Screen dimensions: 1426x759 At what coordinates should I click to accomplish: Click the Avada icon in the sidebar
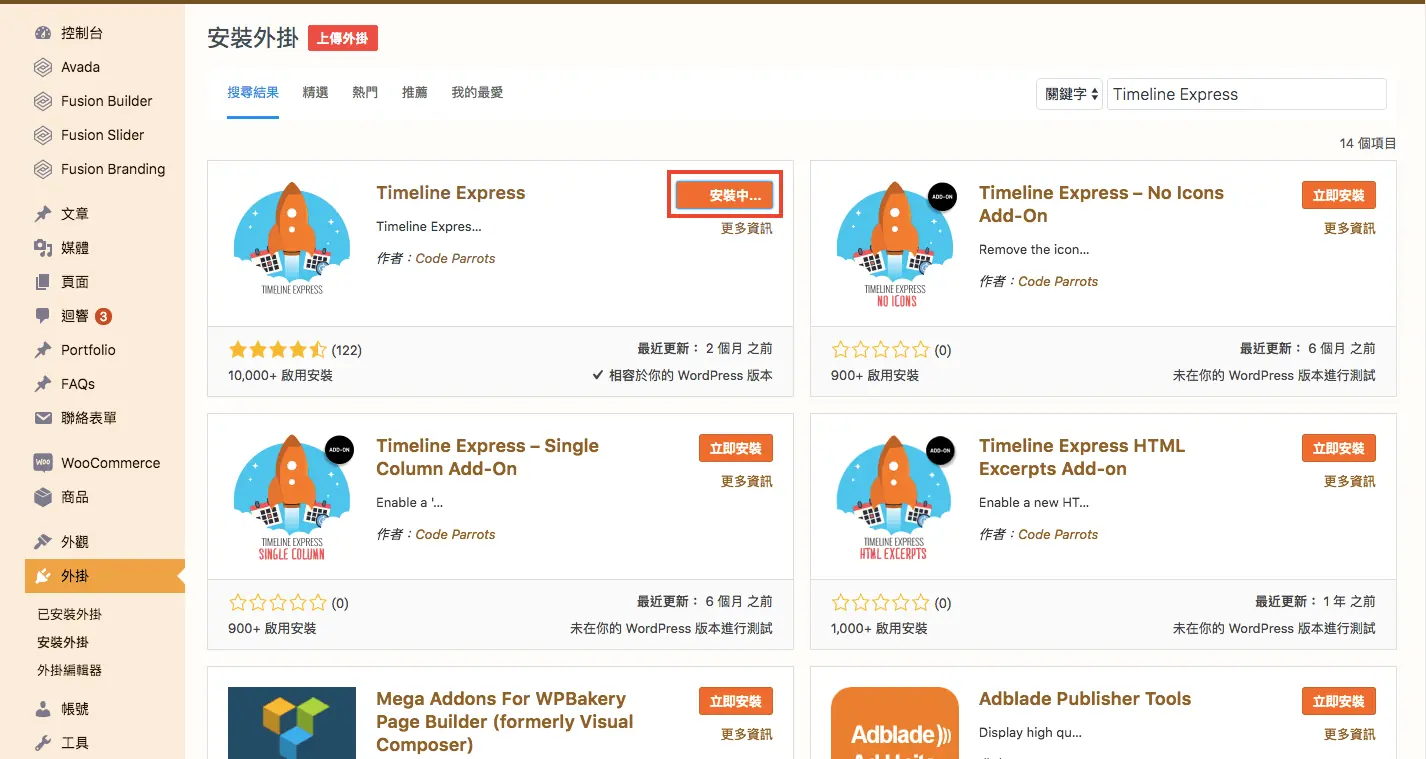(x=43, y=67)
